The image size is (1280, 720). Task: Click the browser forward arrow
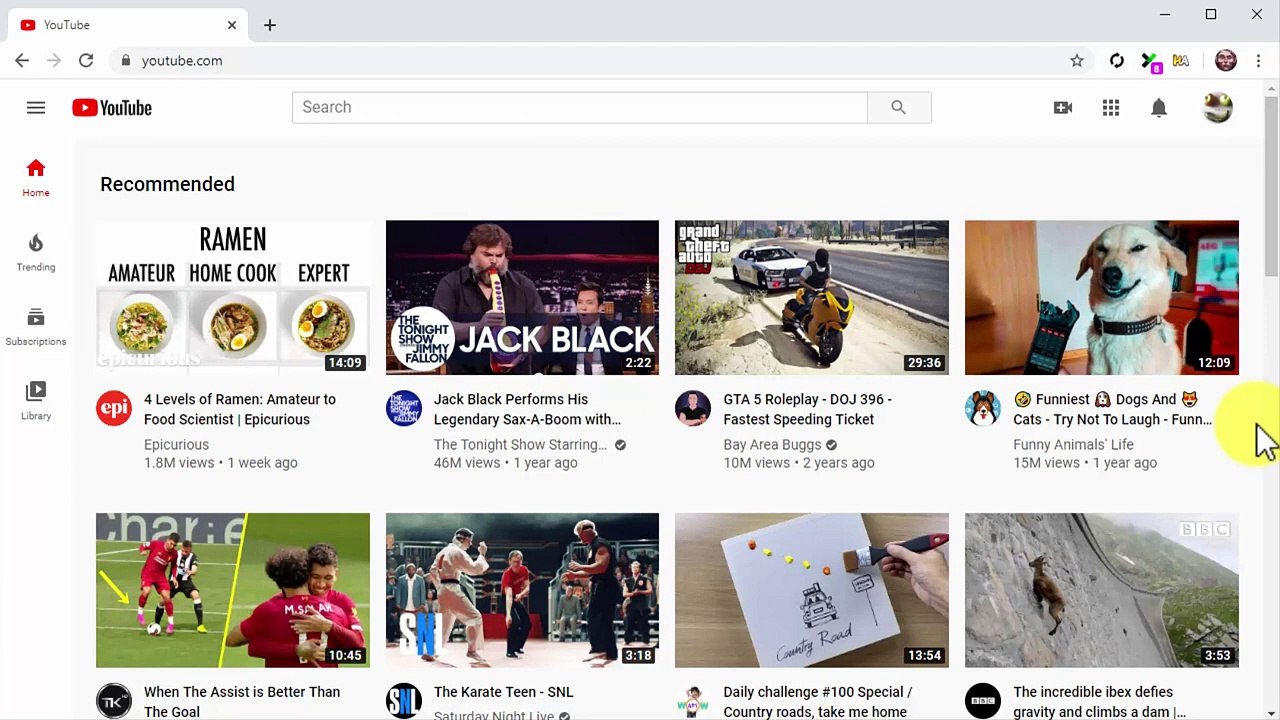tap(54, 61)
